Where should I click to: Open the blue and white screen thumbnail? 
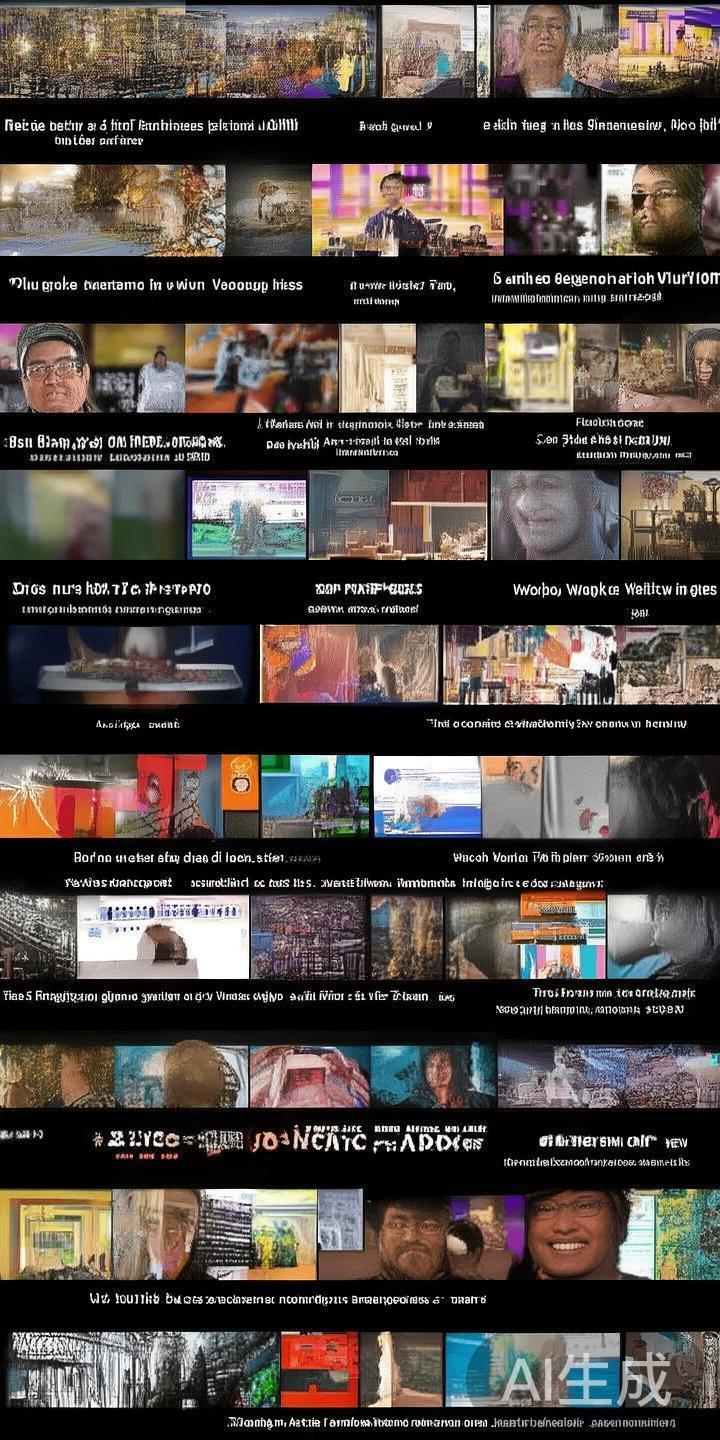coord(427,796)
